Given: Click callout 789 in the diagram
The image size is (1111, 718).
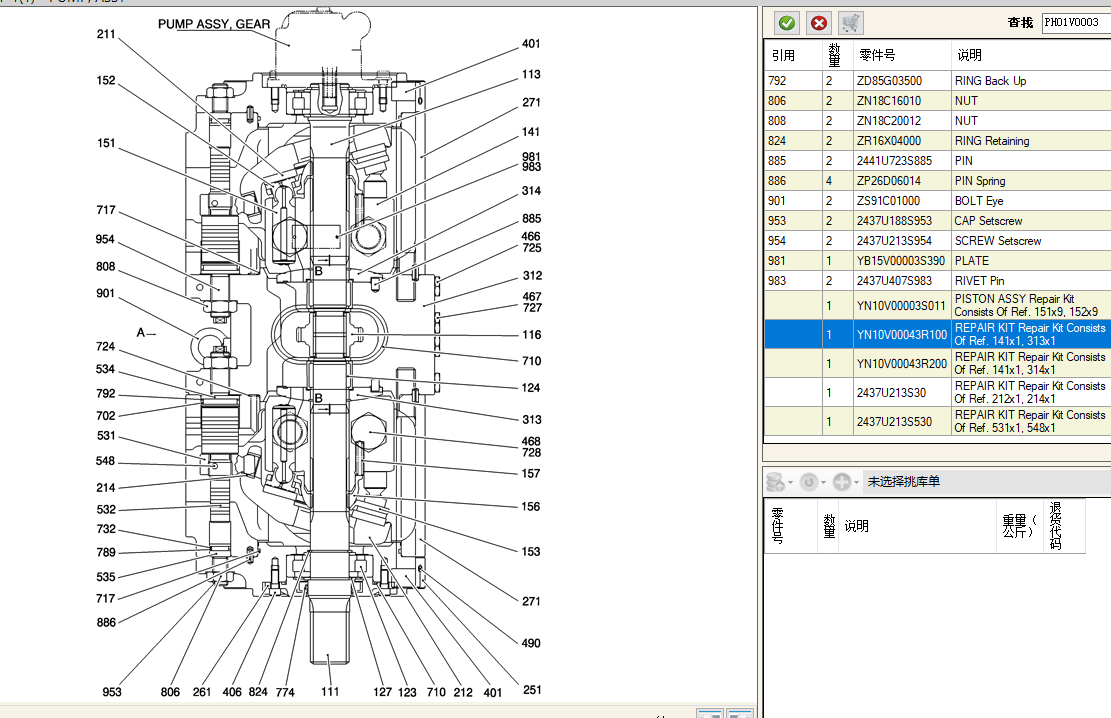Looking at the screenshot, I should pos(106,553).
